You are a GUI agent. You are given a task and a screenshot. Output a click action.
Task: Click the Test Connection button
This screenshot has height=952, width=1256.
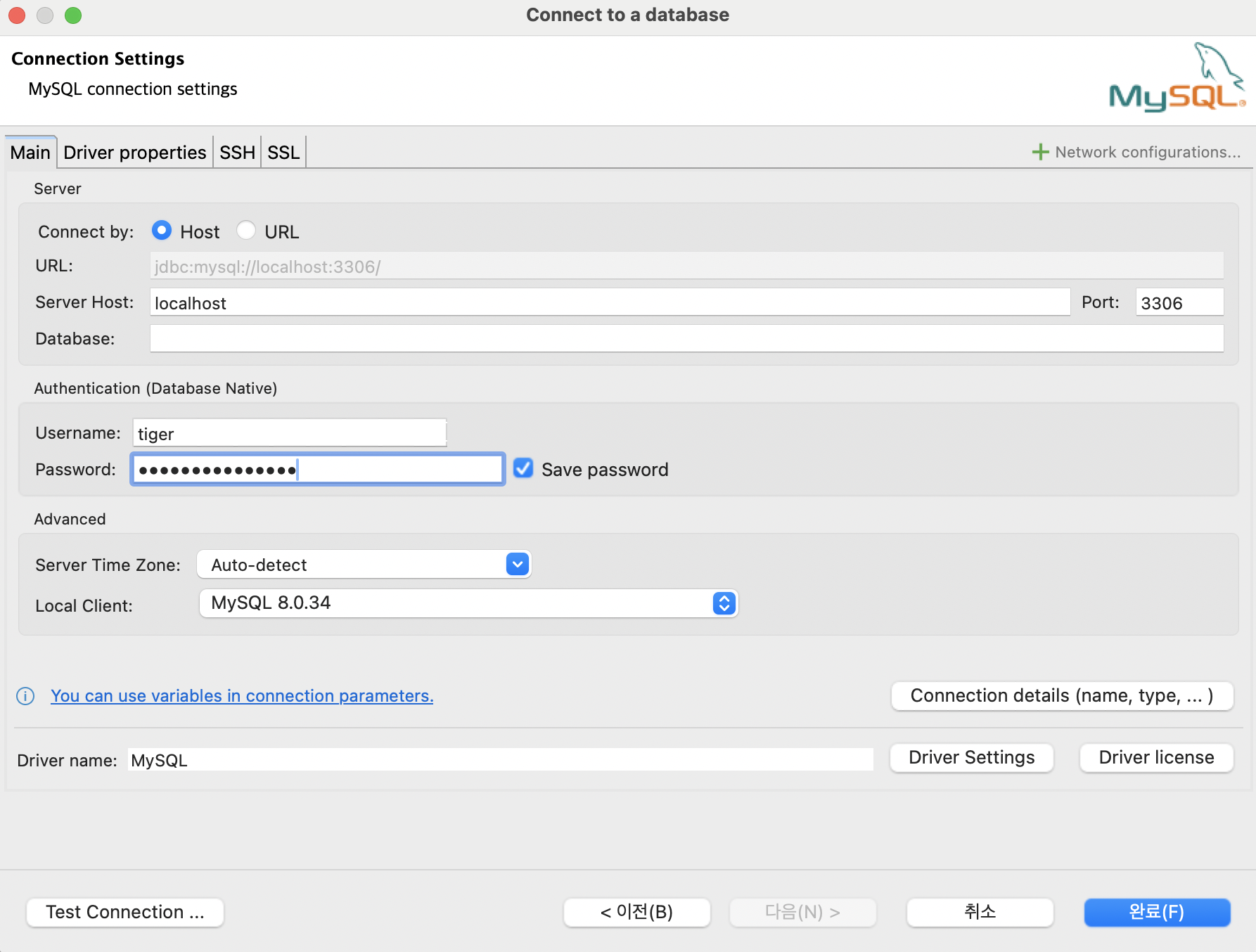pyautogui.click(x=125, y=912)
